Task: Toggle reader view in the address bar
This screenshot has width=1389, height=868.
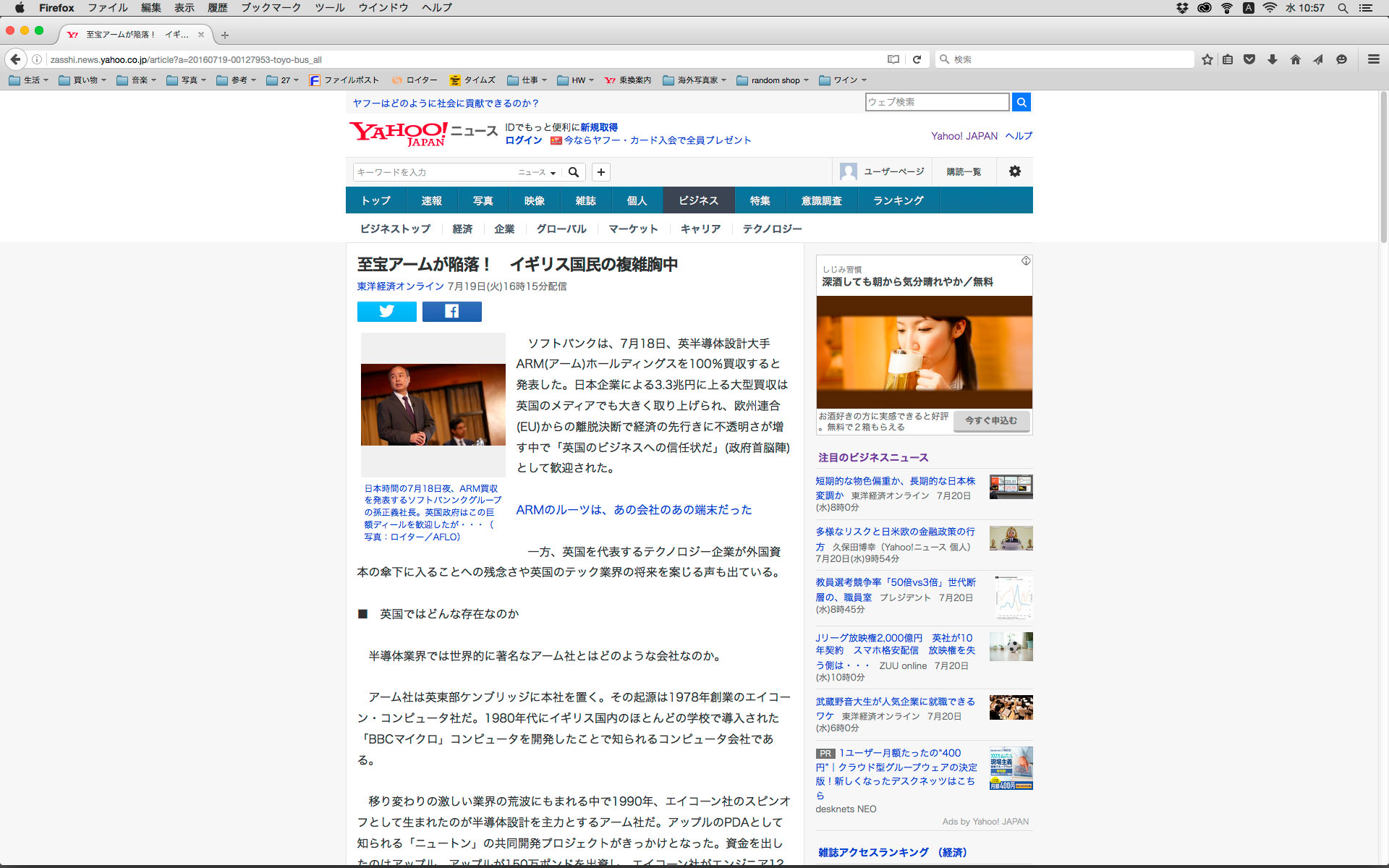Action: pos(893,59)
